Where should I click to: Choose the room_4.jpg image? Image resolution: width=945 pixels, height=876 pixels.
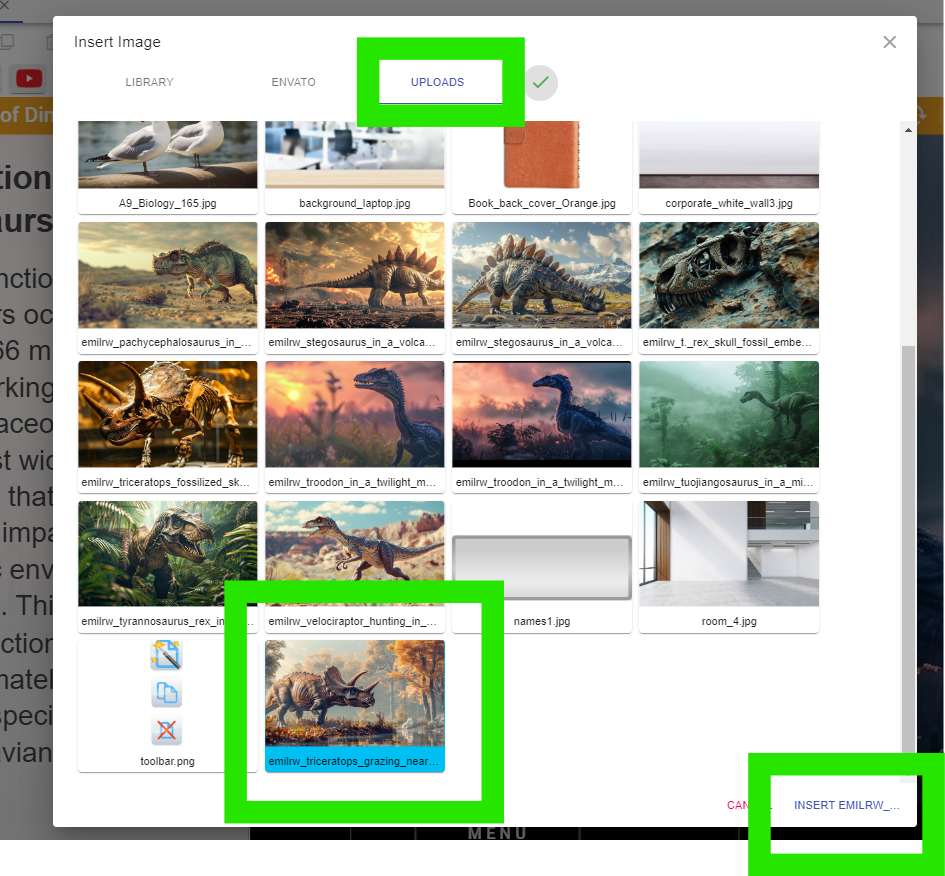pyautogui.click(x=729, y=566)
